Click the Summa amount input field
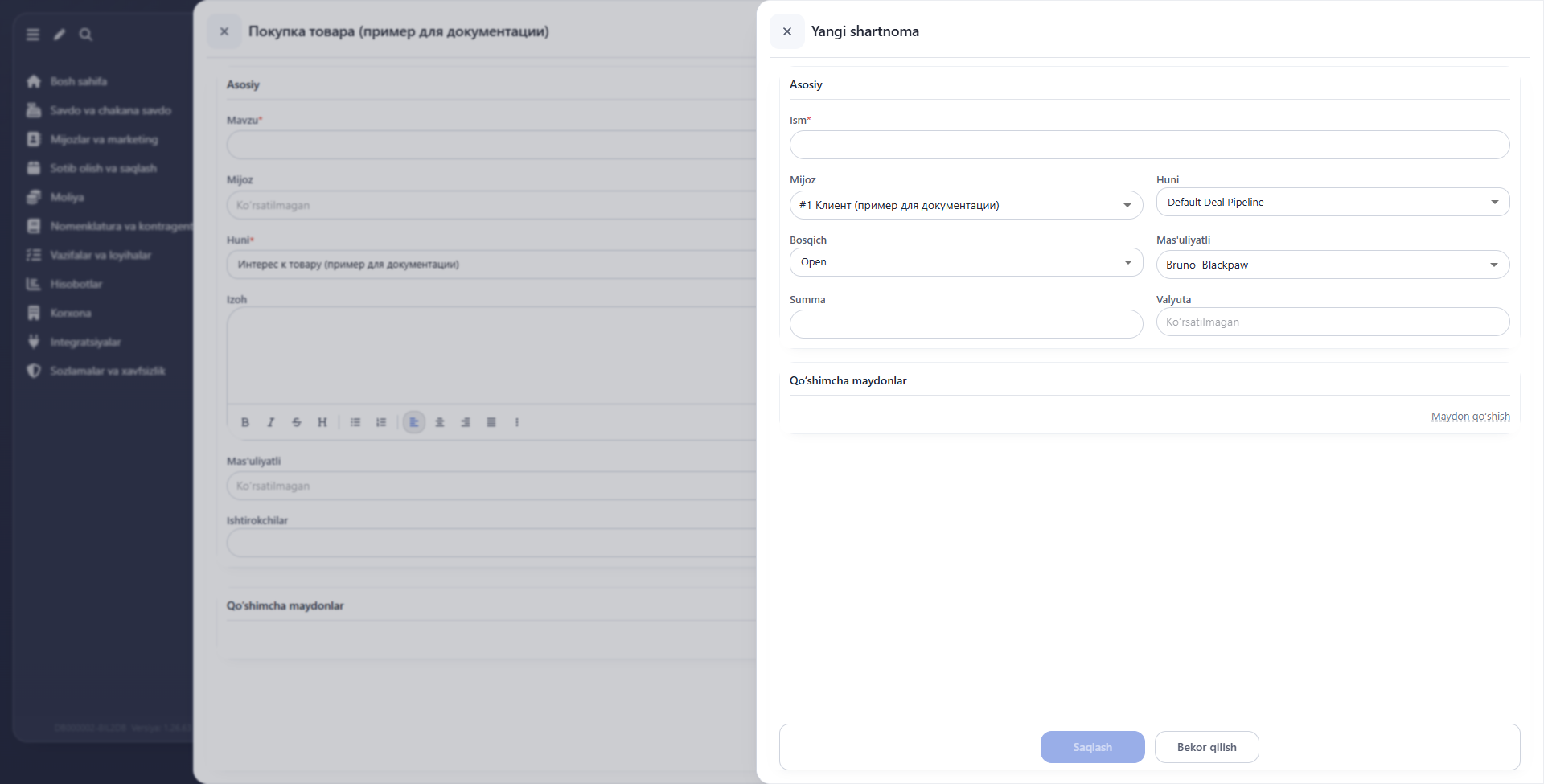 tap(966, 324)
